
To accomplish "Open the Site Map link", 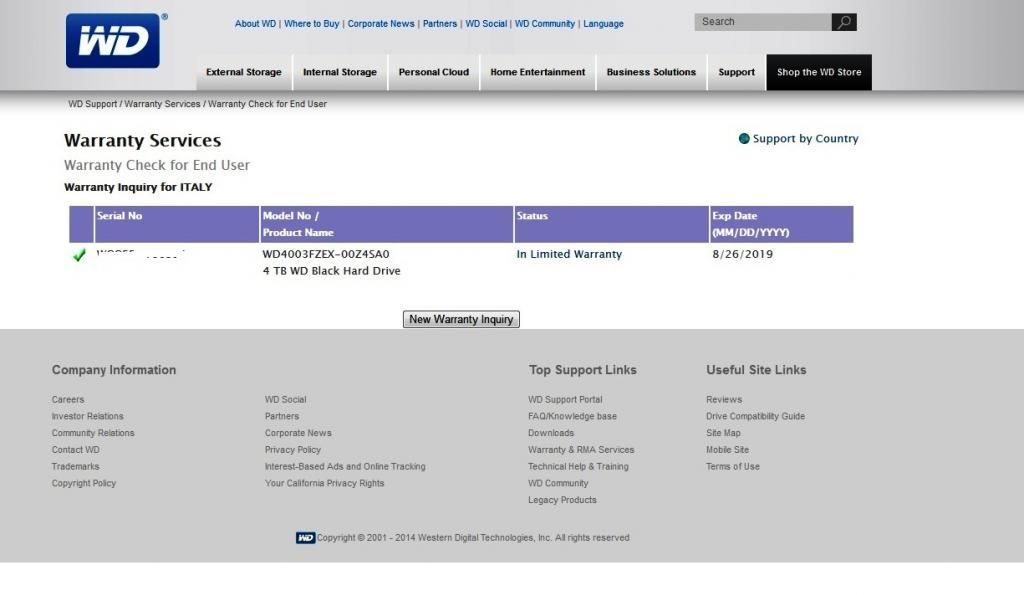I will 723,433.
